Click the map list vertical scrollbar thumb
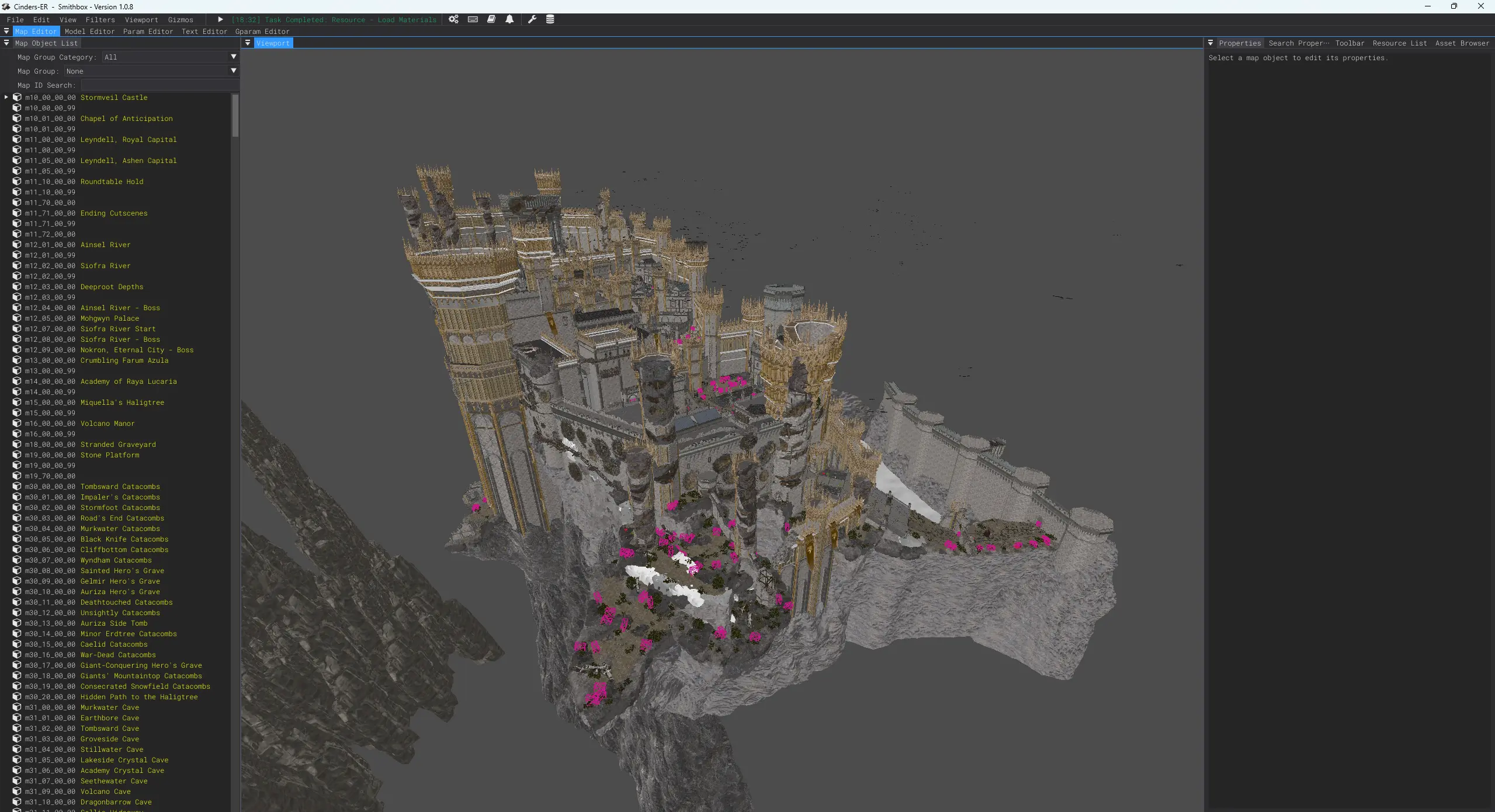This screenshot has width=1495, height=812. click(x=235, y=116)
